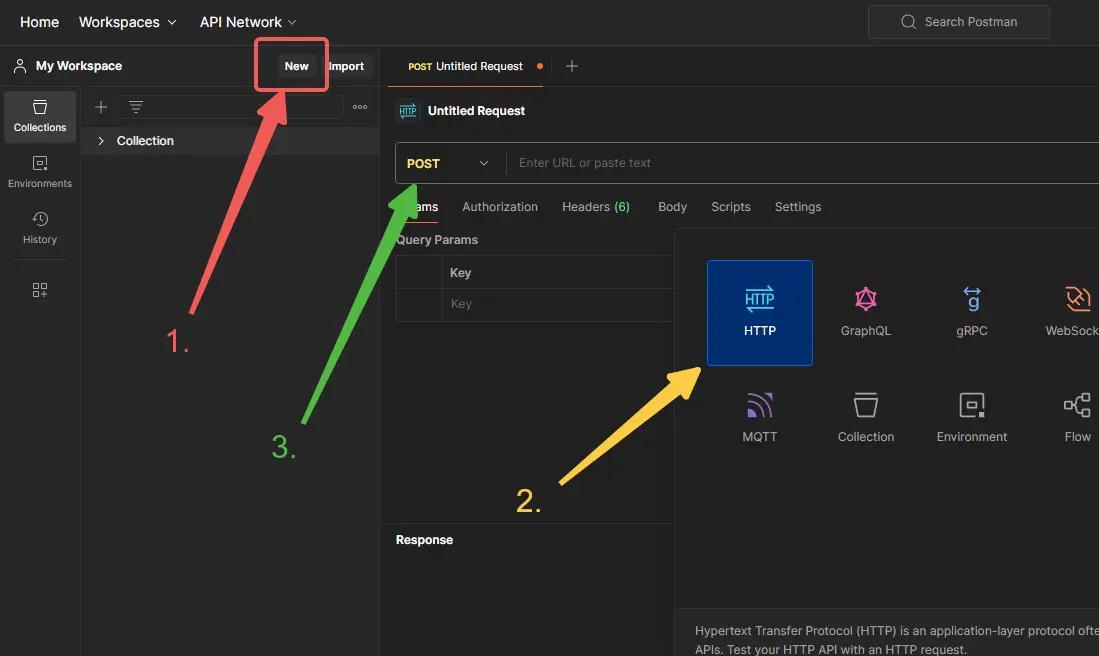The height and width of the screenshot is (656, 1099).
Task: Select the WebSocket request tile
Action: coord(1072,313)
